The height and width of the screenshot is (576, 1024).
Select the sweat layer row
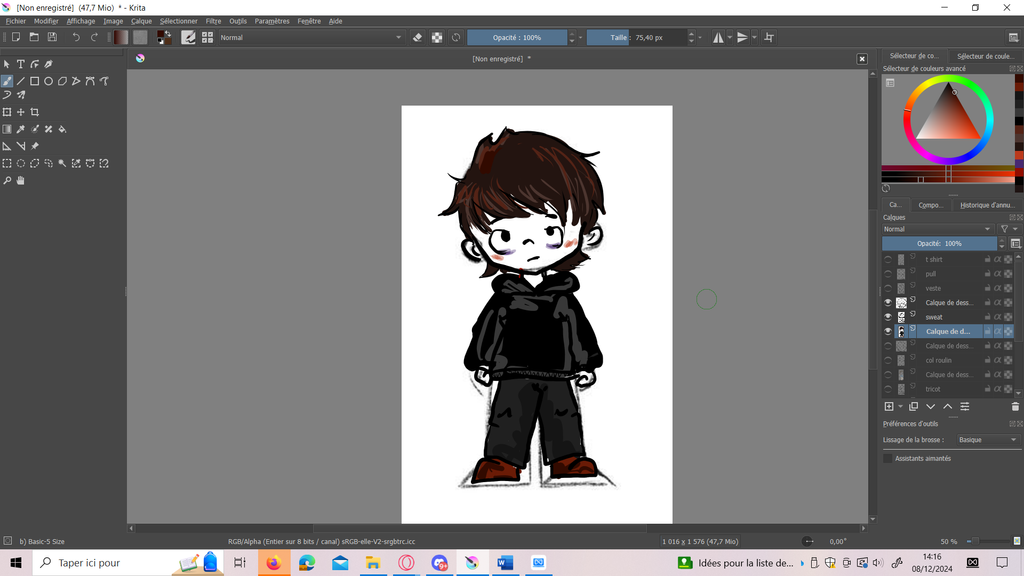(x=949, y=317)
